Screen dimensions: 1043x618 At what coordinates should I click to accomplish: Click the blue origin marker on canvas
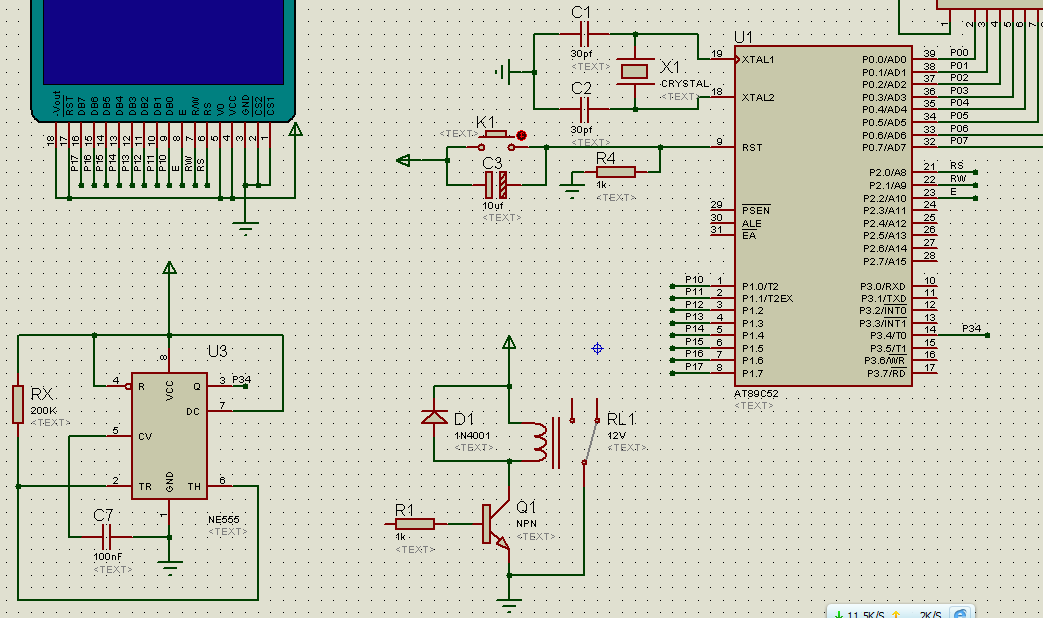tap(597, 348)
